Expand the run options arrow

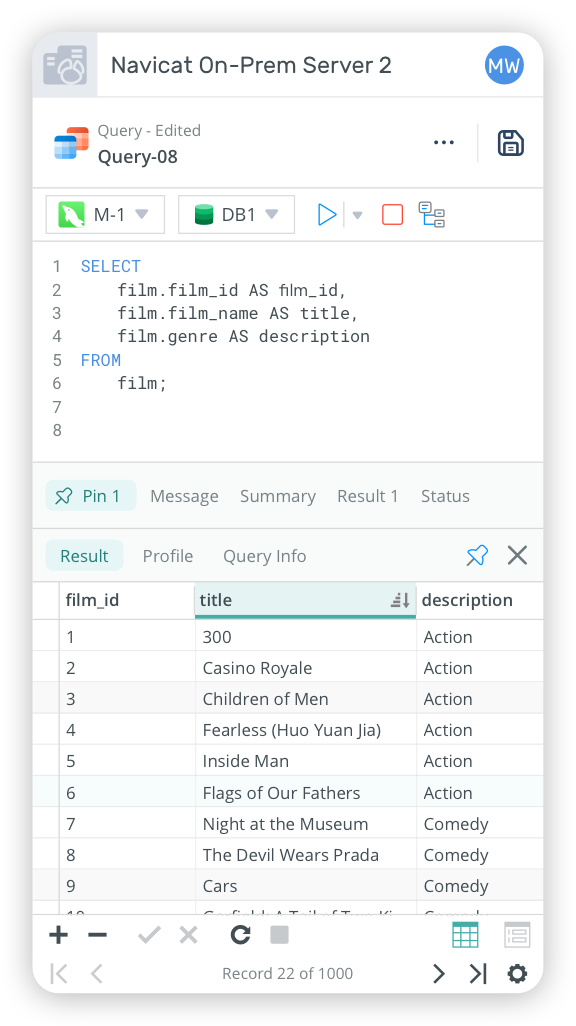[x=357, y=215]
